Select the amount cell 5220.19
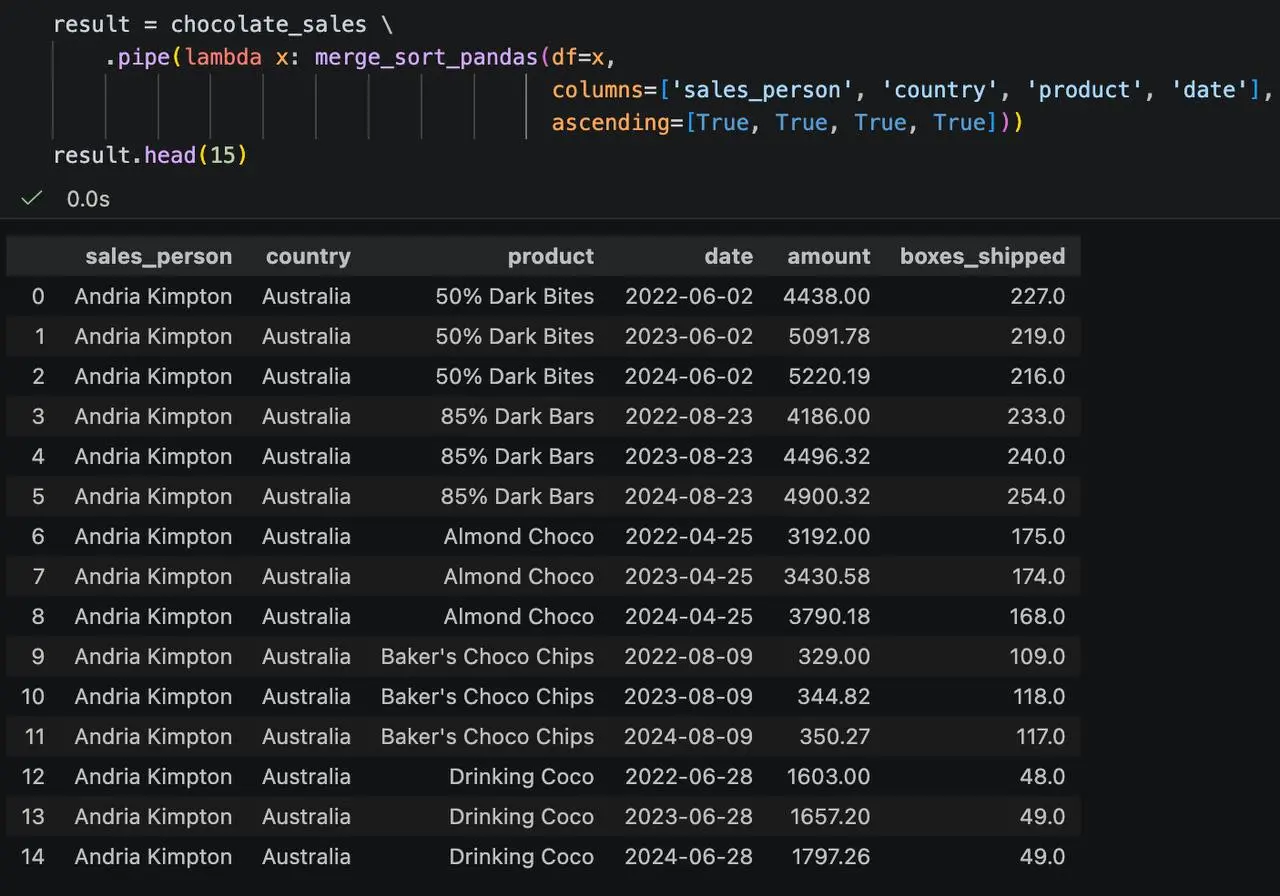Screen dimensions: 1280x896 pyautogui.click(x=827, y=376)
